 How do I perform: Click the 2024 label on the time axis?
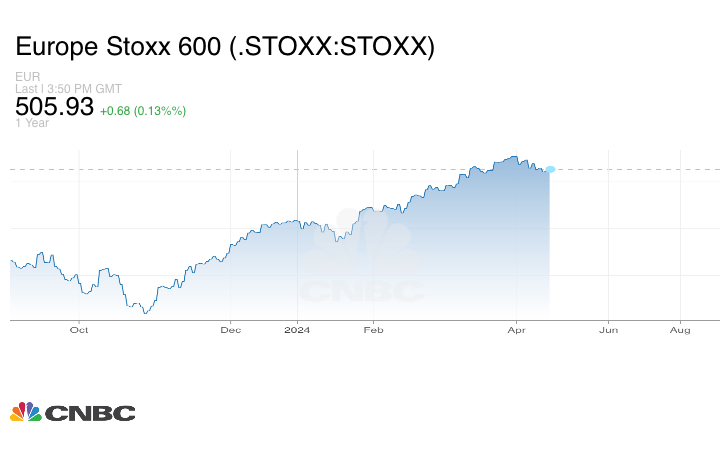click(x=298, y=329)
